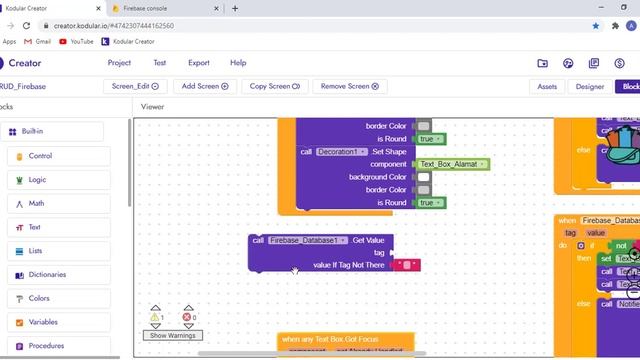Click the Show Warnings button
The image size is (640, 360).
click(x=173, y=336)
